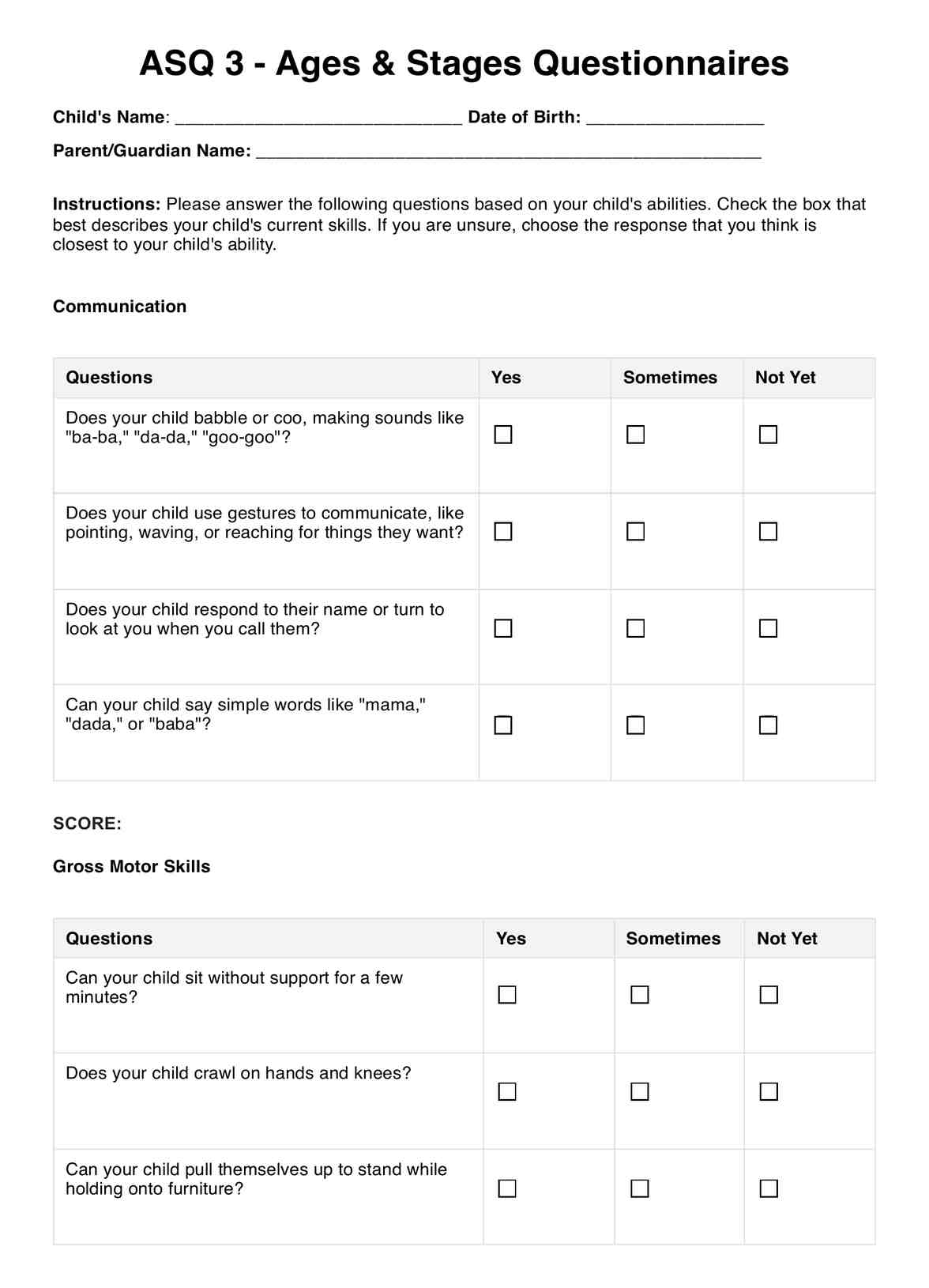Image resolution: width=929 pixels, height=1288 pixels.
Task: Select Not Yet for saying simple words
Action: [x=768, y=725]
